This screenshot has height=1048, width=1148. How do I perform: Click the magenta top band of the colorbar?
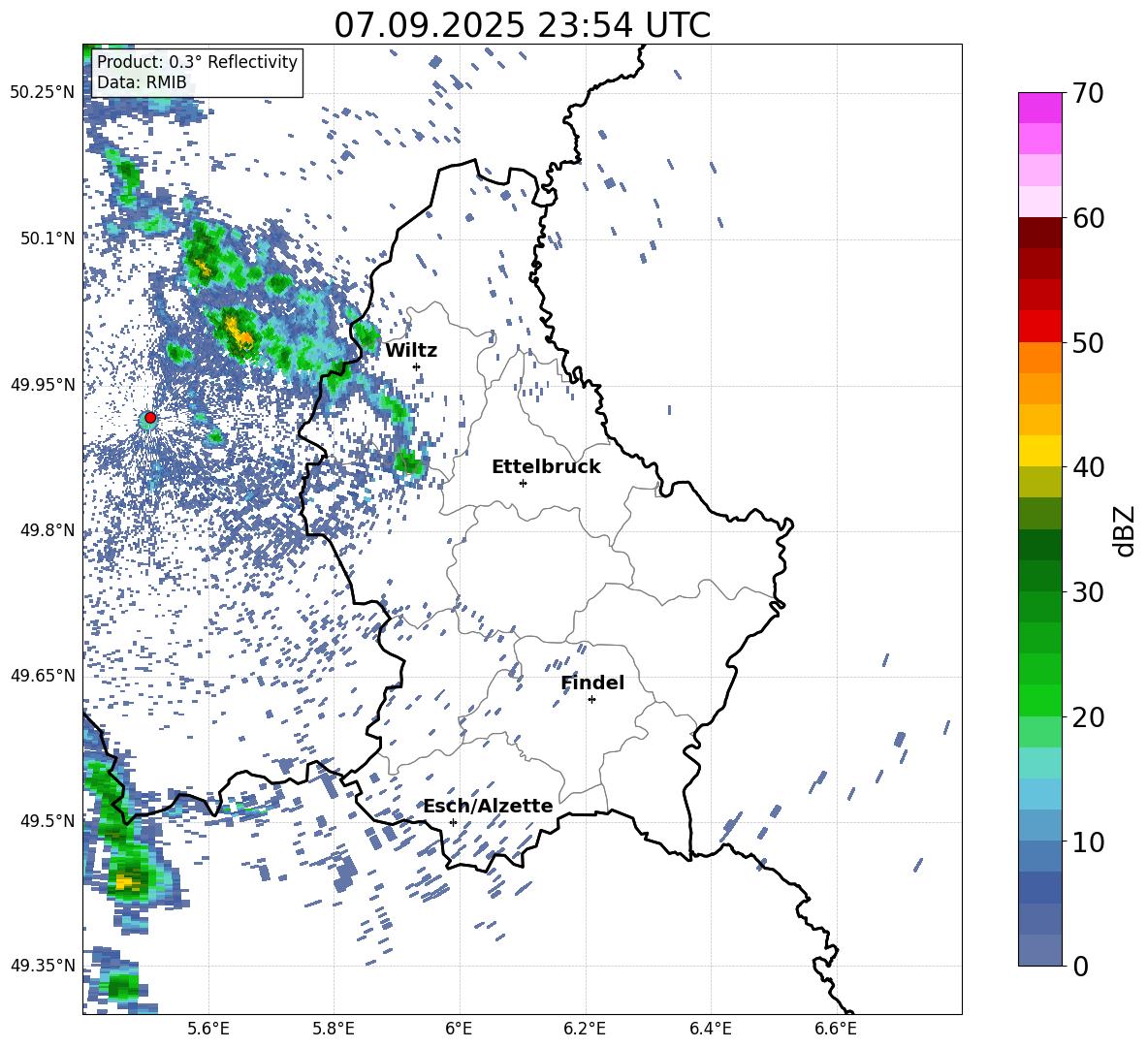[1039, 108]
